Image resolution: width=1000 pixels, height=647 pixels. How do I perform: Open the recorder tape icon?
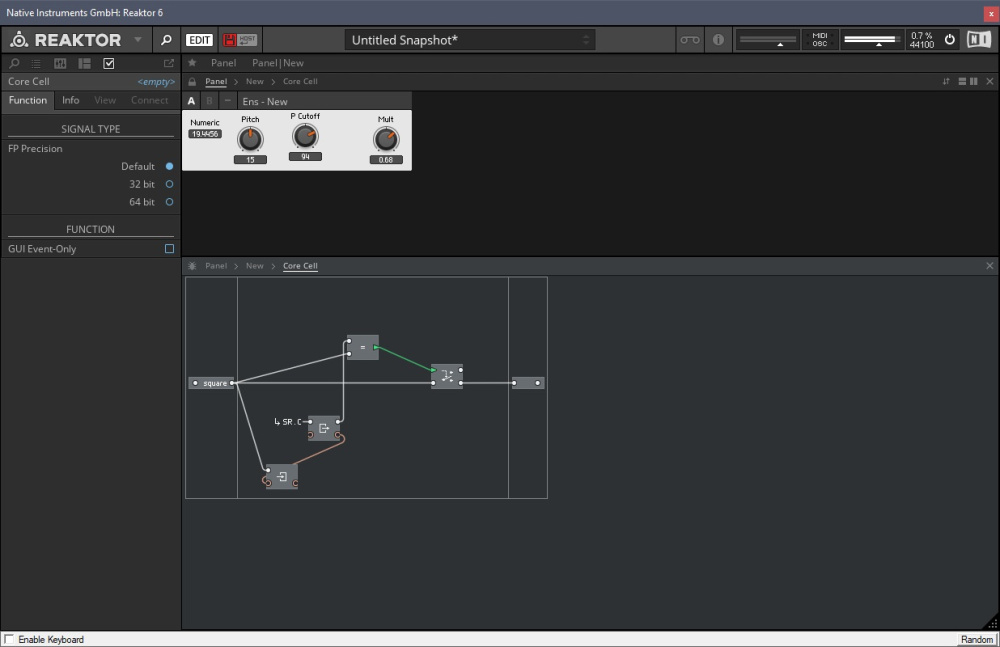coord(689,40)
